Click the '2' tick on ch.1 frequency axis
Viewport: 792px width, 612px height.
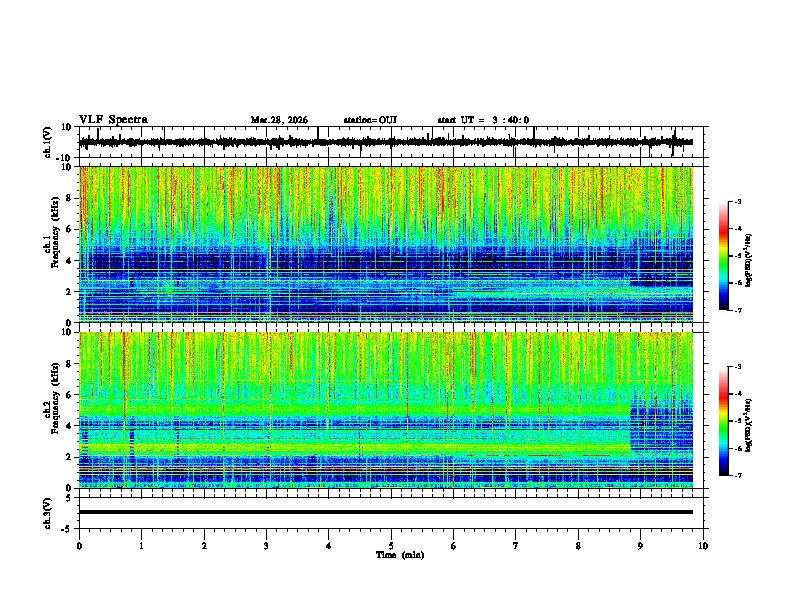69,292
